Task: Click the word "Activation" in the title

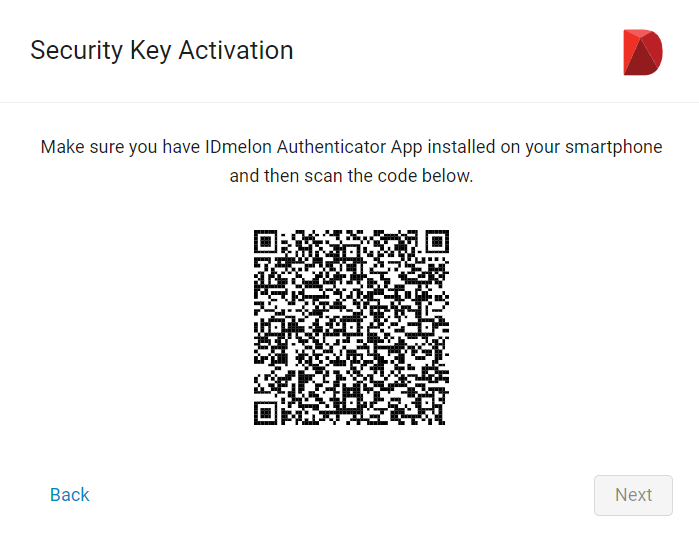Action: 236,50
